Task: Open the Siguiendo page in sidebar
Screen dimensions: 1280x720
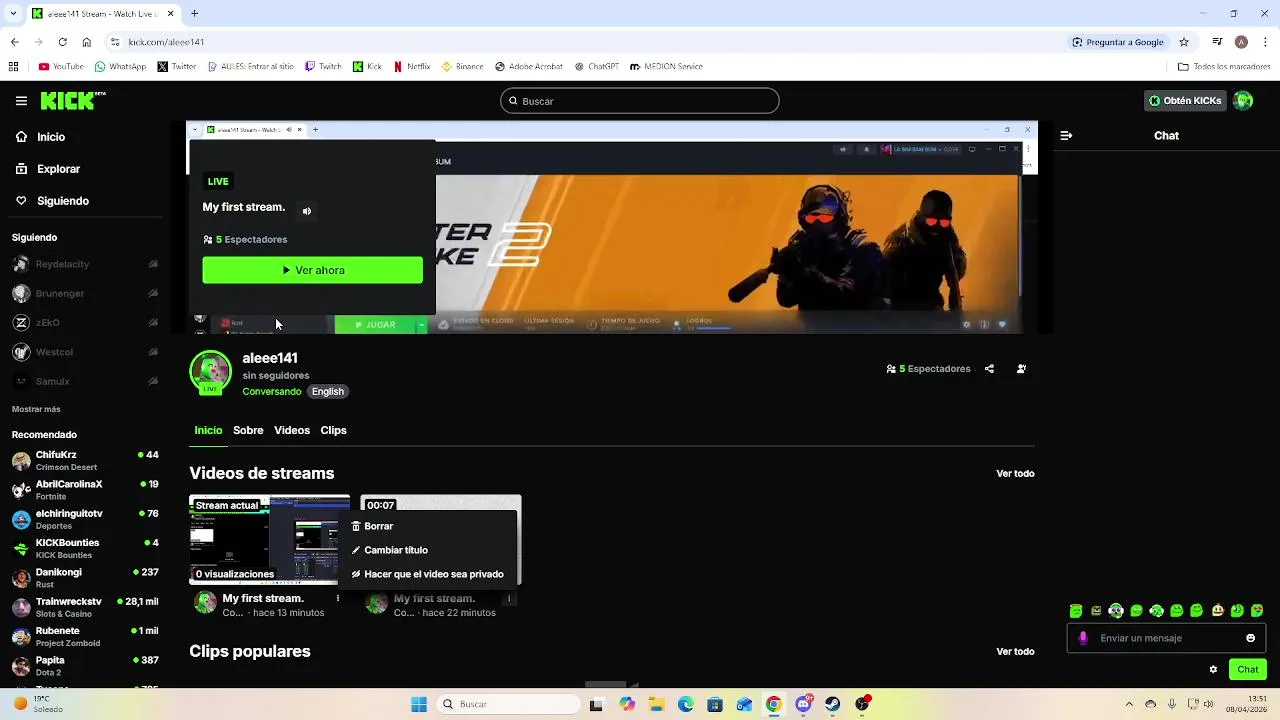Action: pyautogui.click(x=62, y=201)
